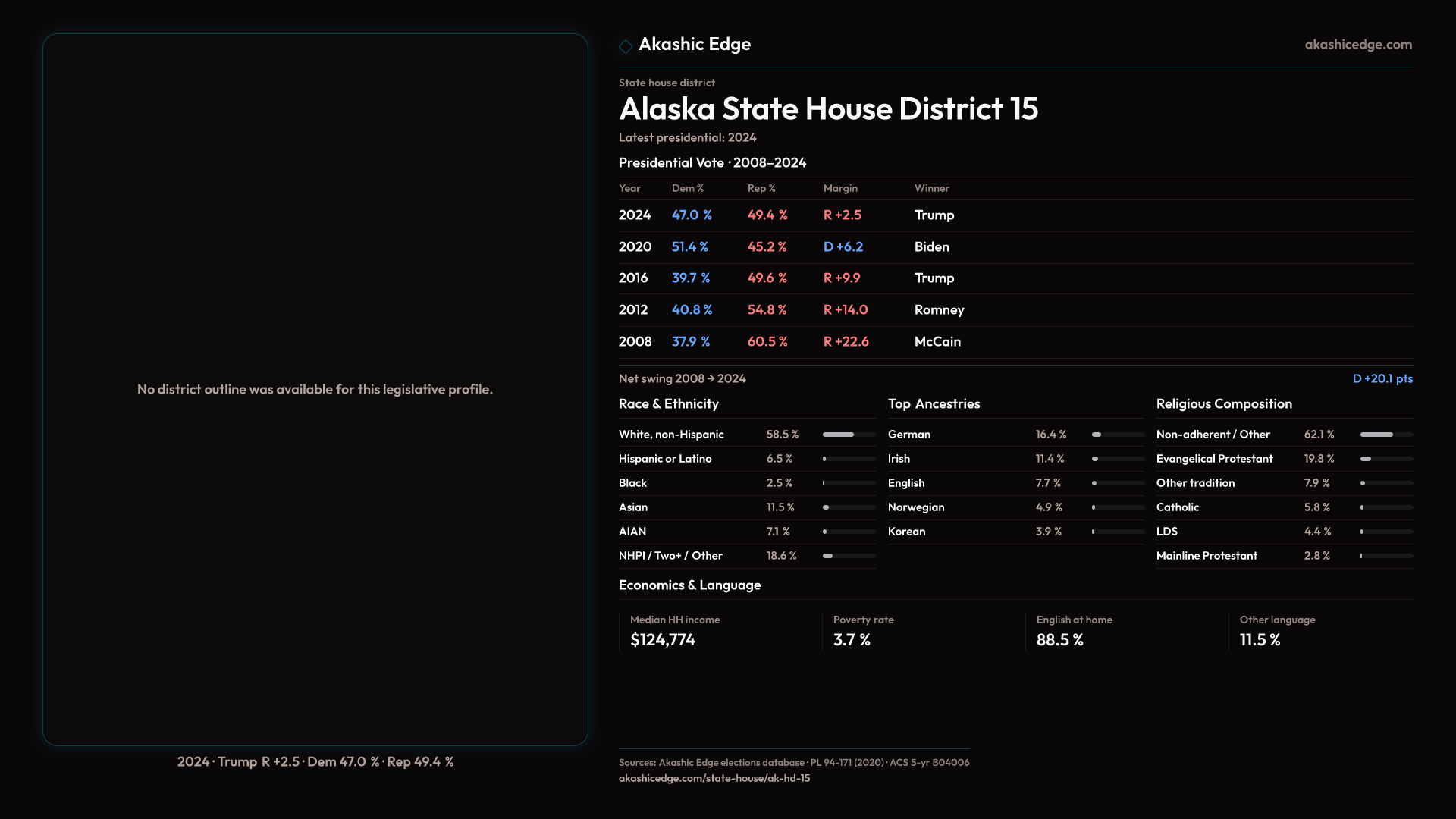
Task: Open the akashicedge.com/state-house/ak-hd-15 footer link
Action: 714,778
